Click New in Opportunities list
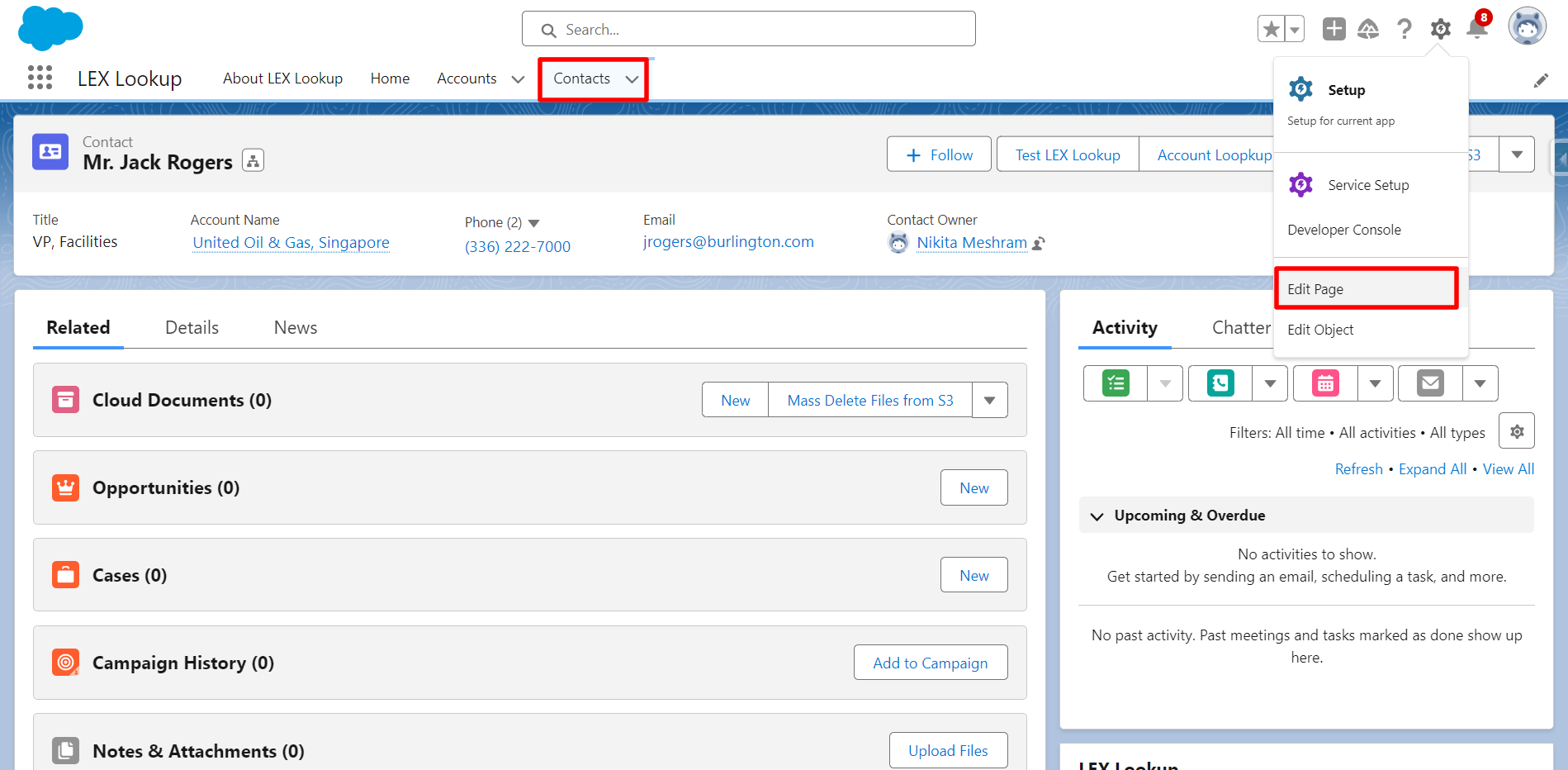 click(x=973, y=487)
